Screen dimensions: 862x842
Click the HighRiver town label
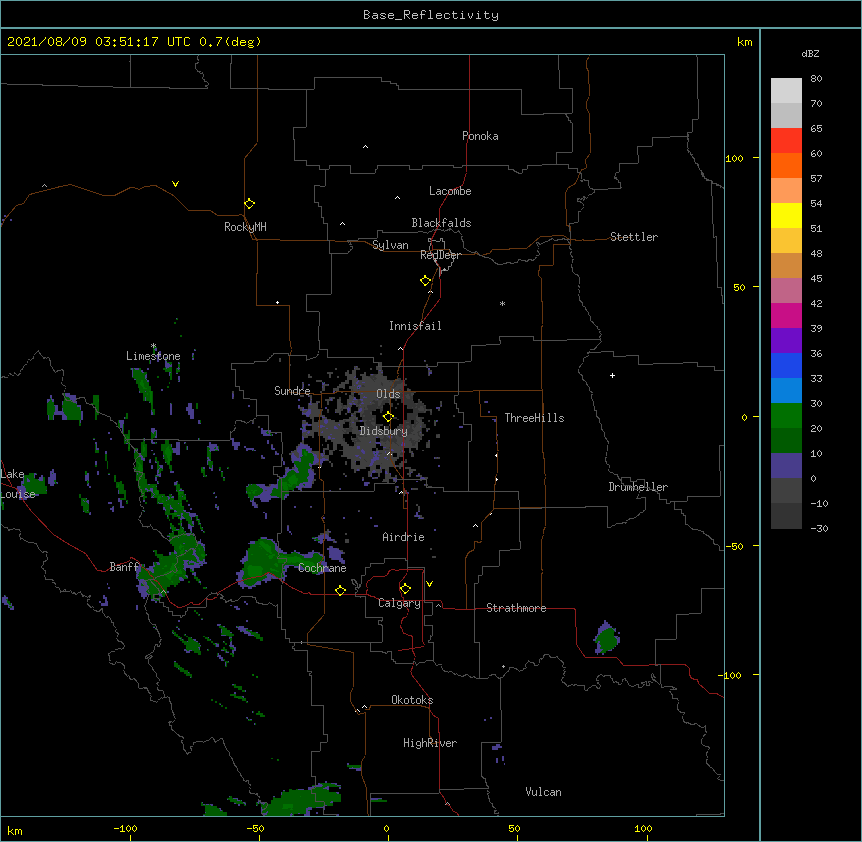(430, 743)
